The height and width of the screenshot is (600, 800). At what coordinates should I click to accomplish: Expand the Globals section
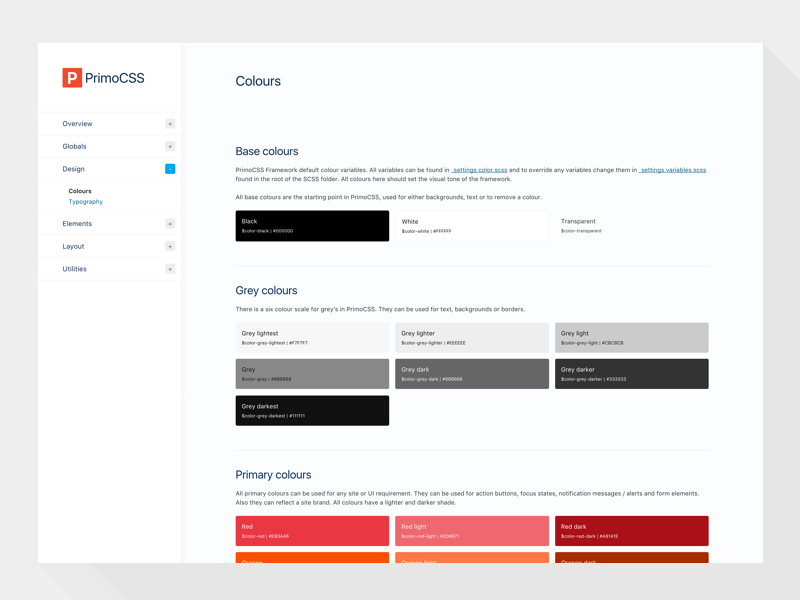click(170, 146)
